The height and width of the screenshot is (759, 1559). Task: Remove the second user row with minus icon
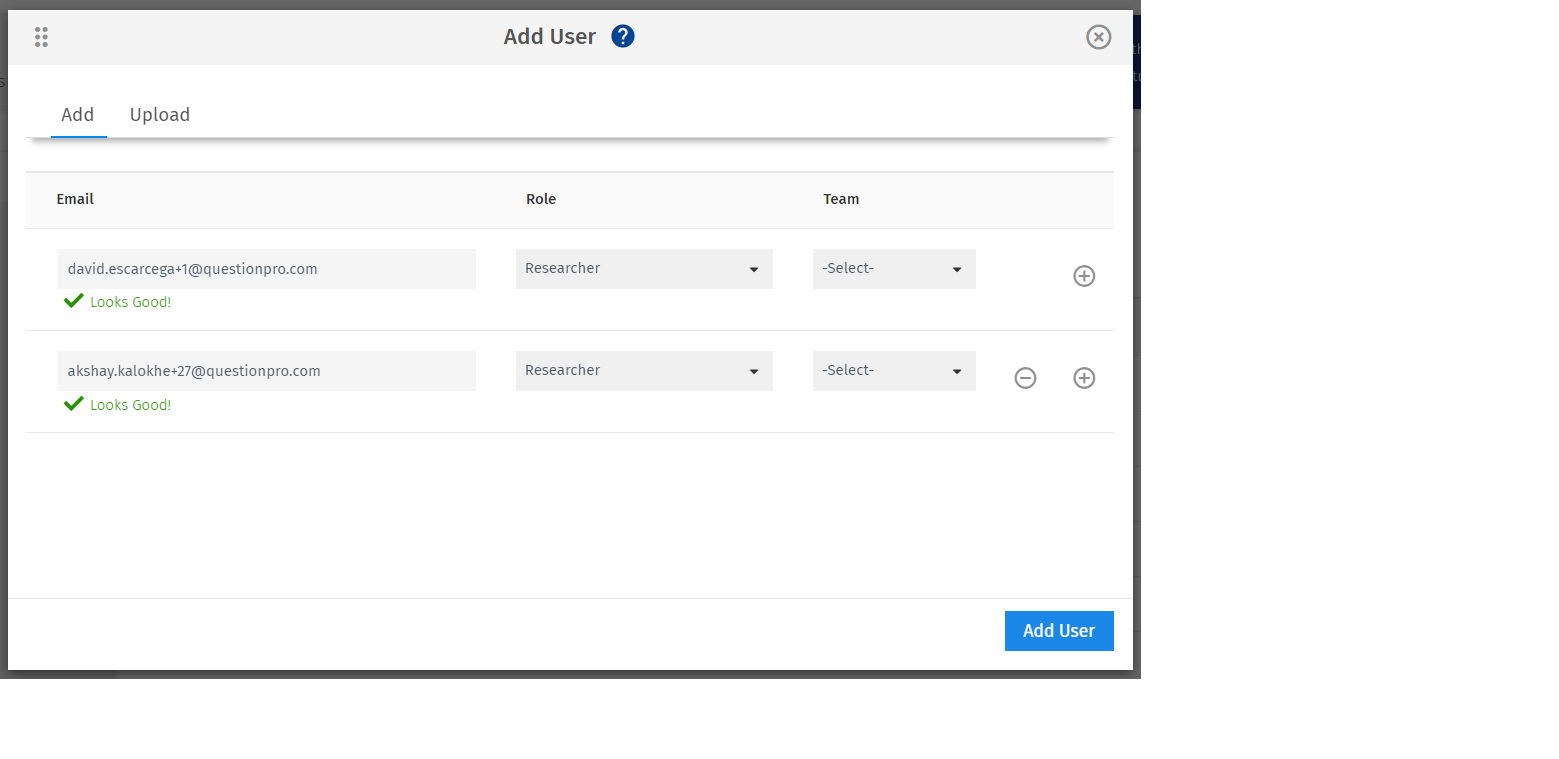[1025, 378]
